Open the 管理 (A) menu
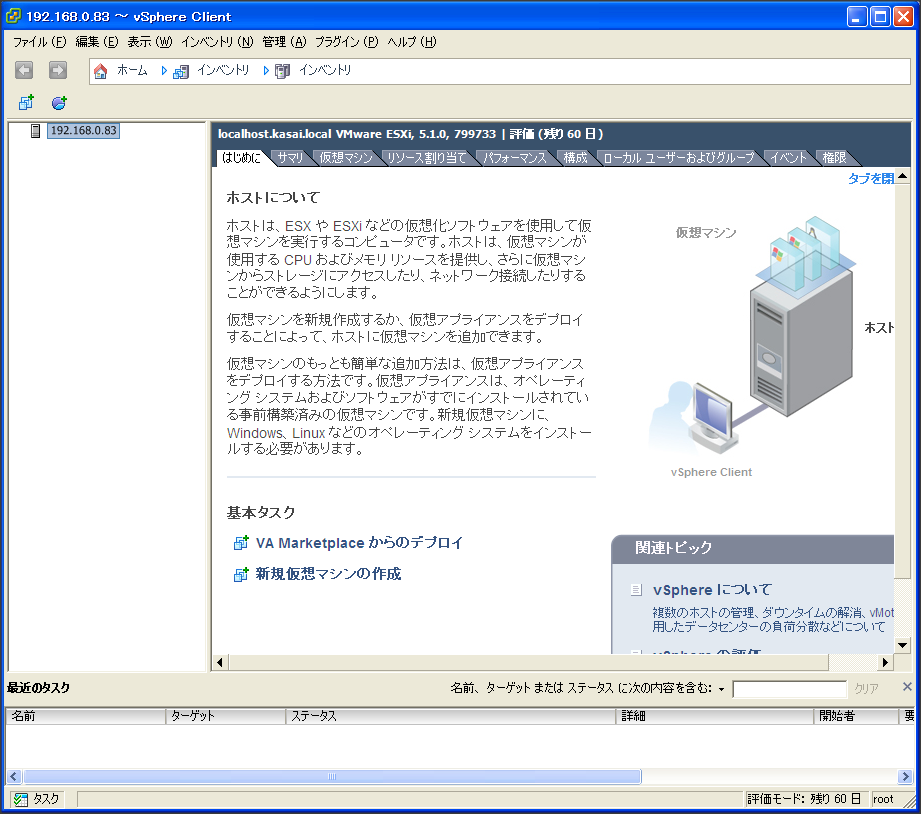921x814 pixels. pyautogui.click(x=284, y=42)
